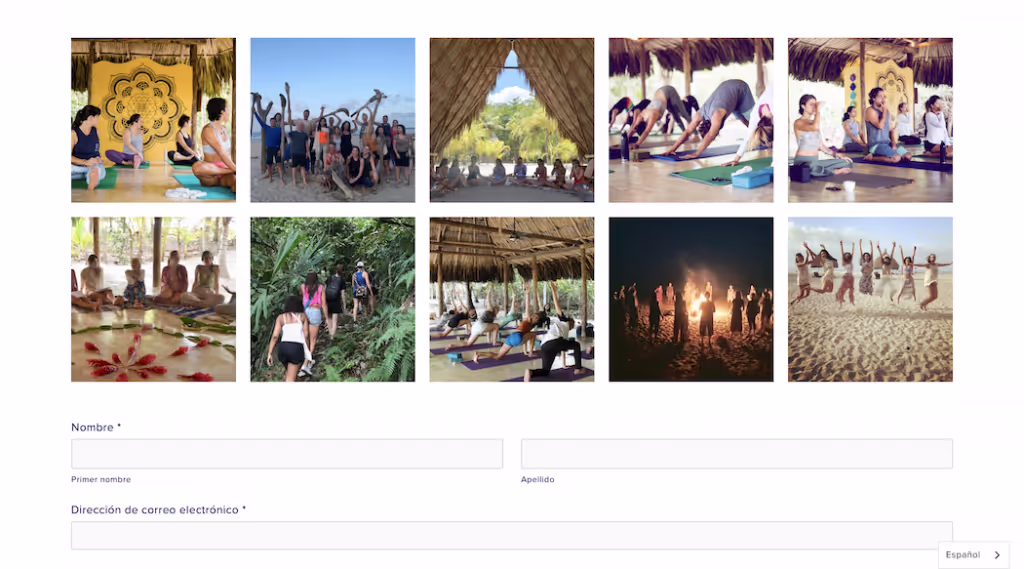Expand the Español language selector
Image resolution: width=1024 pixels, height=569 pixels.
click(x=974, y=555)
